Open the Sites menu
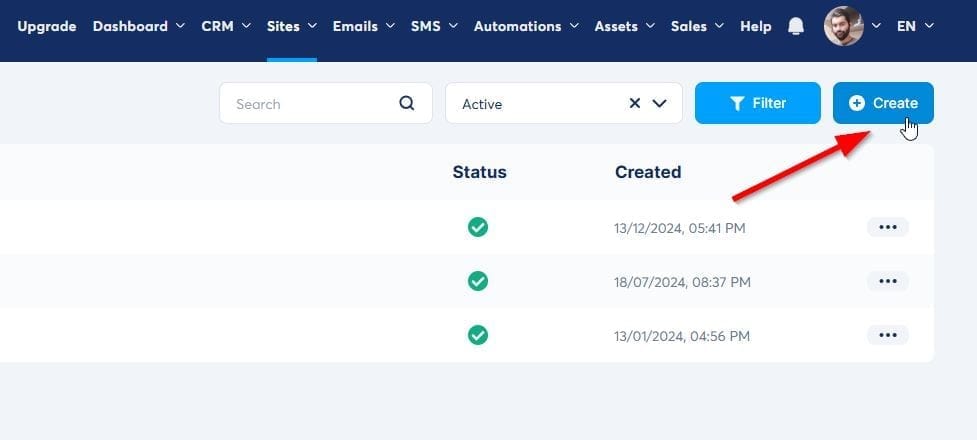Image resolution: width=977 pixels, height=440 pixels. click(291, 26)
